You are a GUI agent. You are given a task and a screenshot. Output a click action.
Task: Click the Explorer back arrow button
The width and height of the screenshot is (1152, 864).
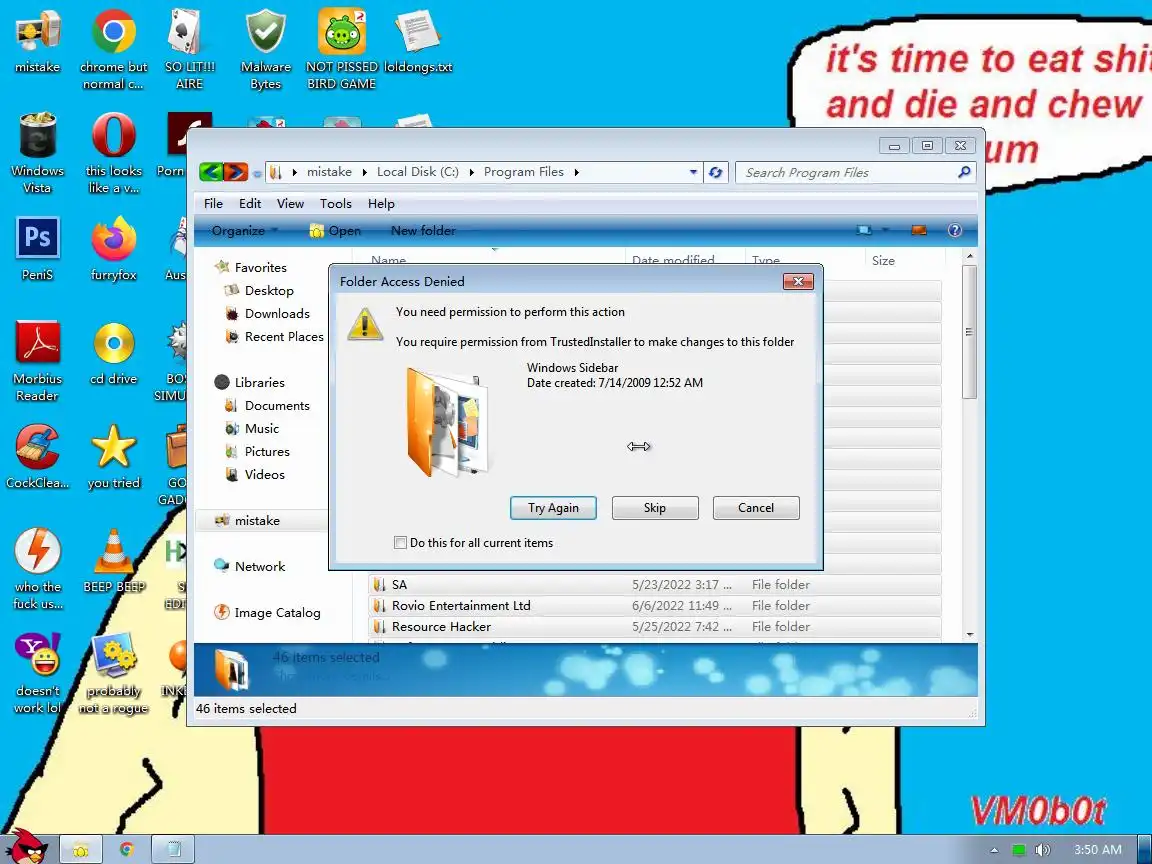[211, 172]
